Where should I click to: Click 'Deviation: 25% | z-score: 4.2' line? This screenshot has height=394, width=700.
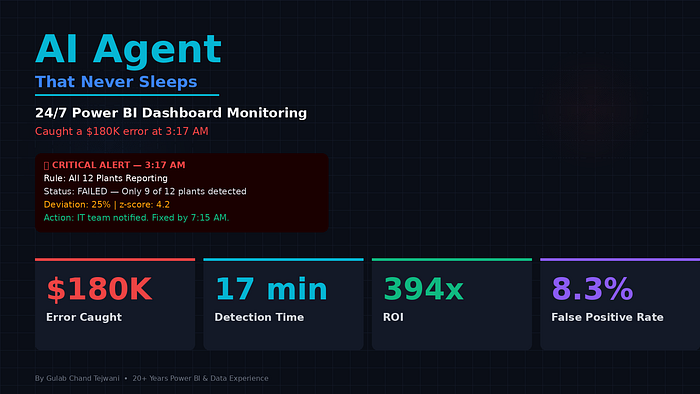(107, 205)
